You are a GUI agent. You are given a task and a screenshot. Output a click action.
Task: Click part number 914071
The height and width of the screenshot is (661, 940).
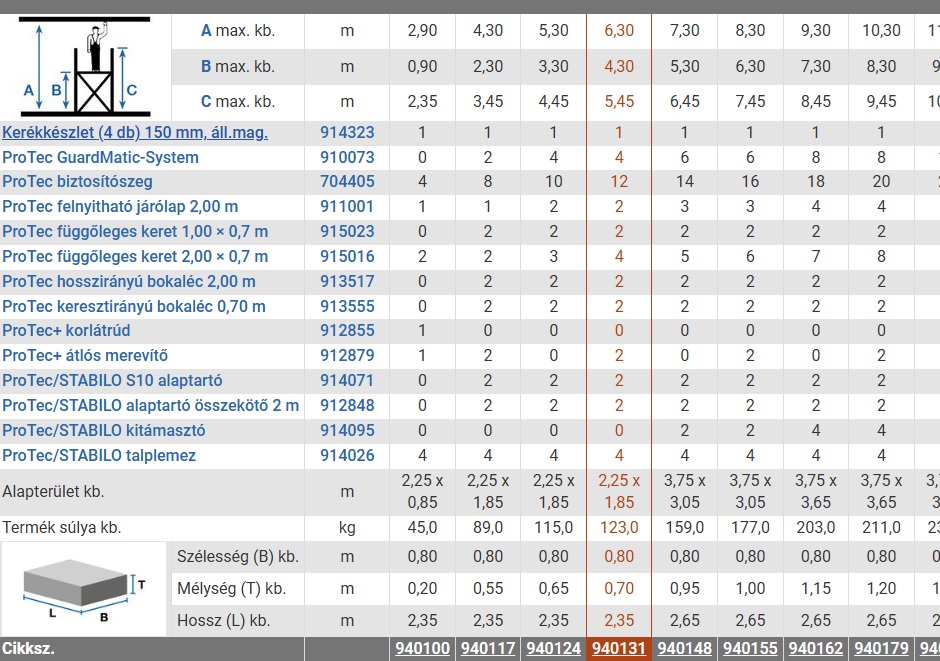[x=347, y=381]
